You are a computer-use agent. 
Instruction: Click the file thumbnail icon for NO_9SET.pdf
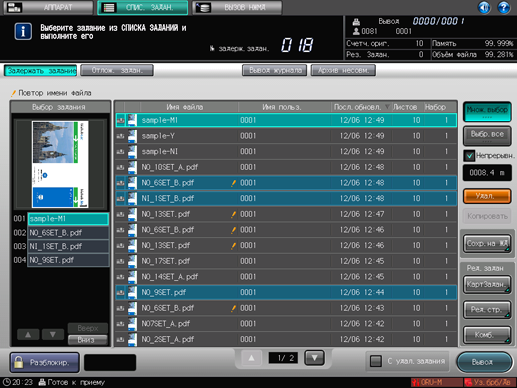132,293
